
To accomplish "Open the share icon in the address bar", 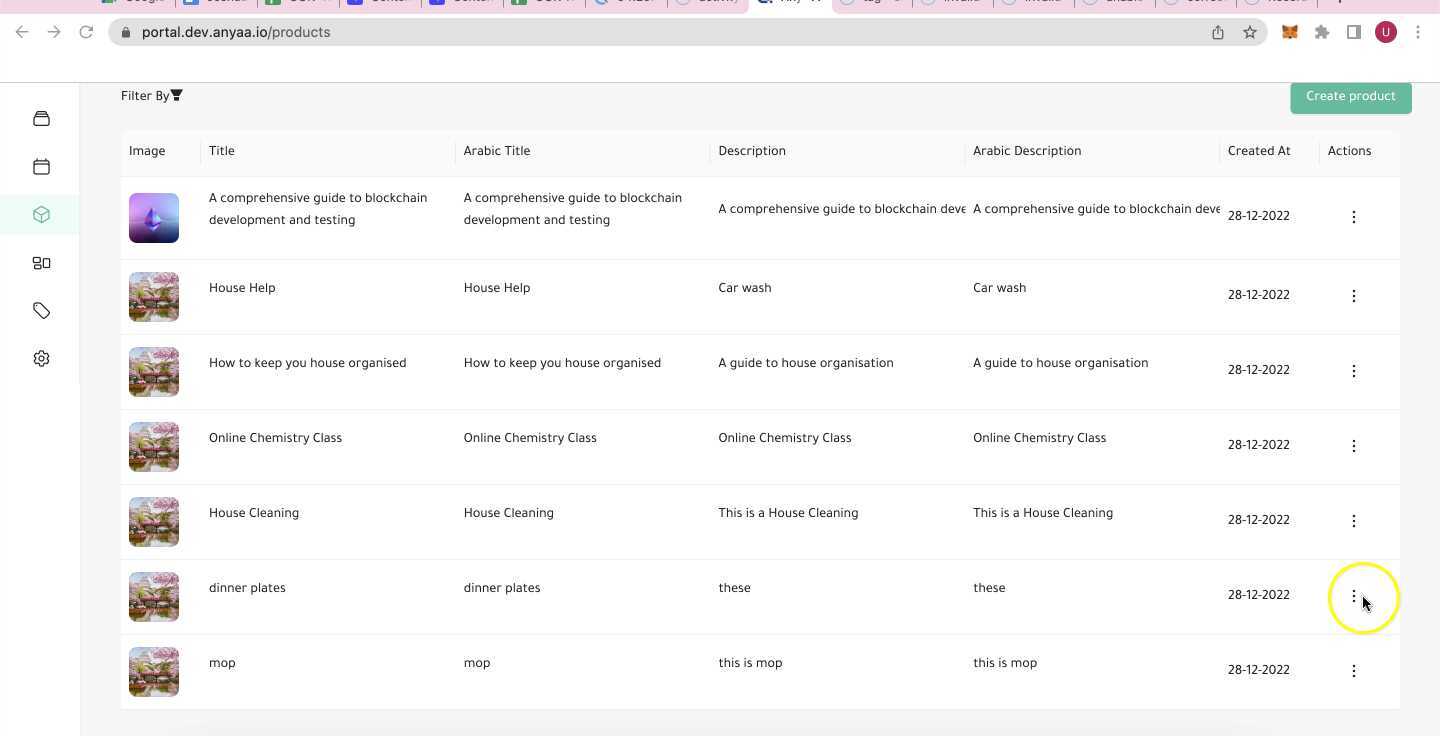I will 1217,31.
